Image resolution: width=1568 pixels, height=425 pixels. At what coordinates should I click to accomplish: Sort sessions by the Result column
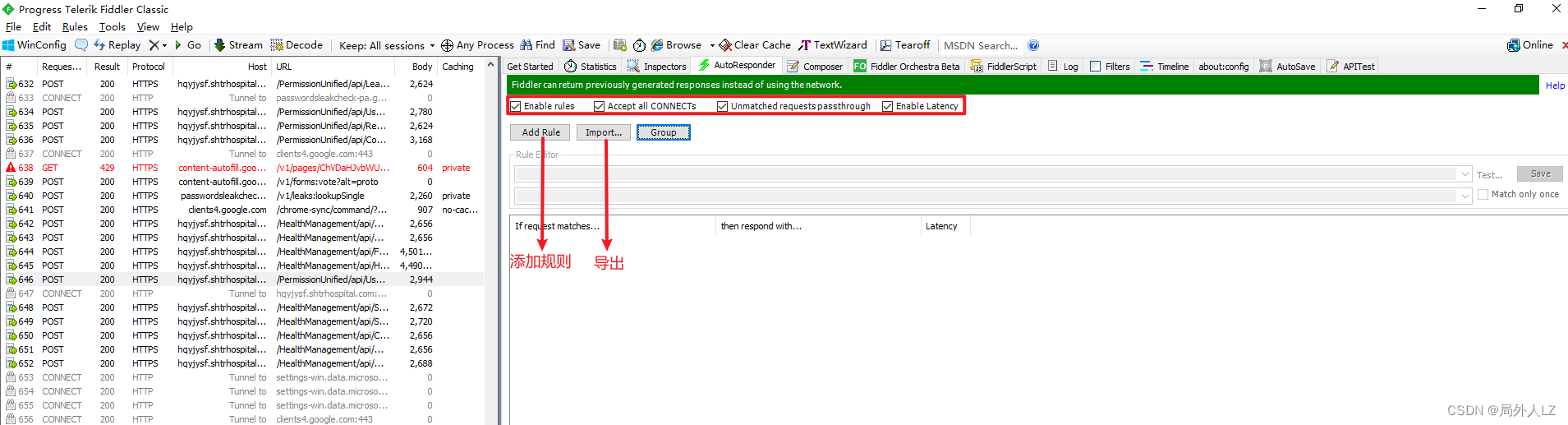107,67
